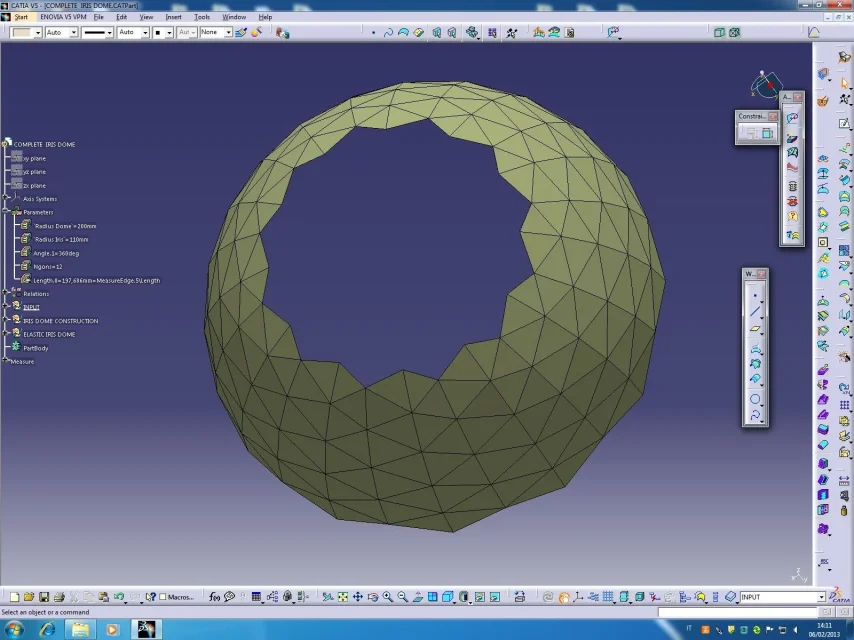Click the Save icon

click(x=44, y=597)
